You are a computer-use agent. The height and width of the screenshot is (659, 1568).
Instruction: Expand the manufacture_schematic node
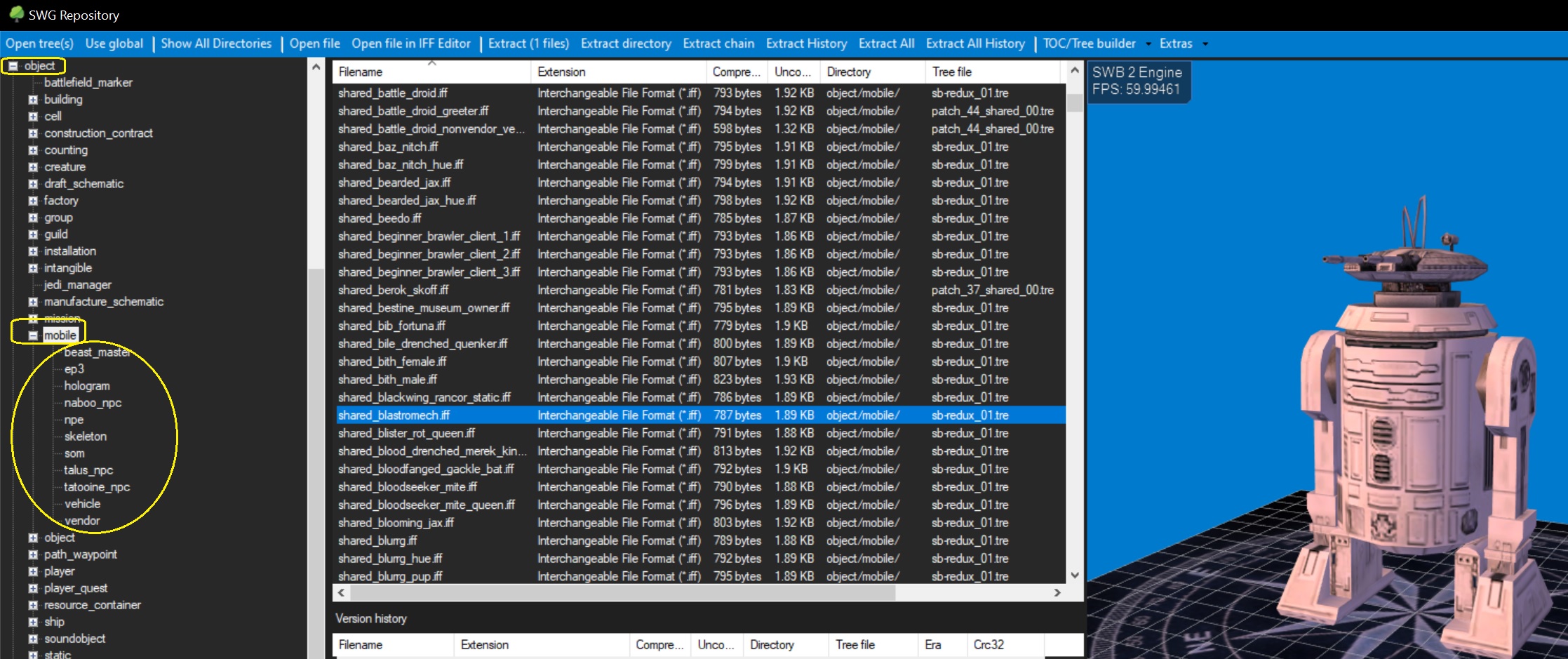click(33, 302)
